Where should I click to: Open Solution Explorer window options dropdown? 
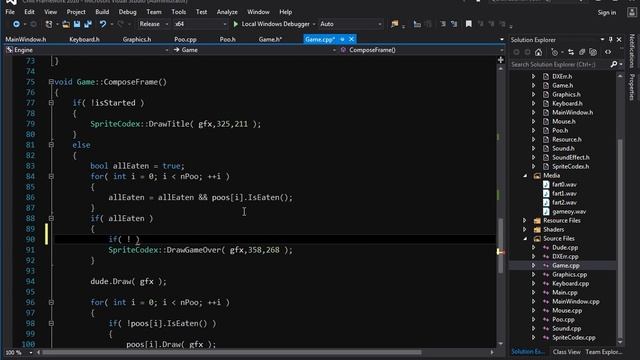(x=602, y=40)
